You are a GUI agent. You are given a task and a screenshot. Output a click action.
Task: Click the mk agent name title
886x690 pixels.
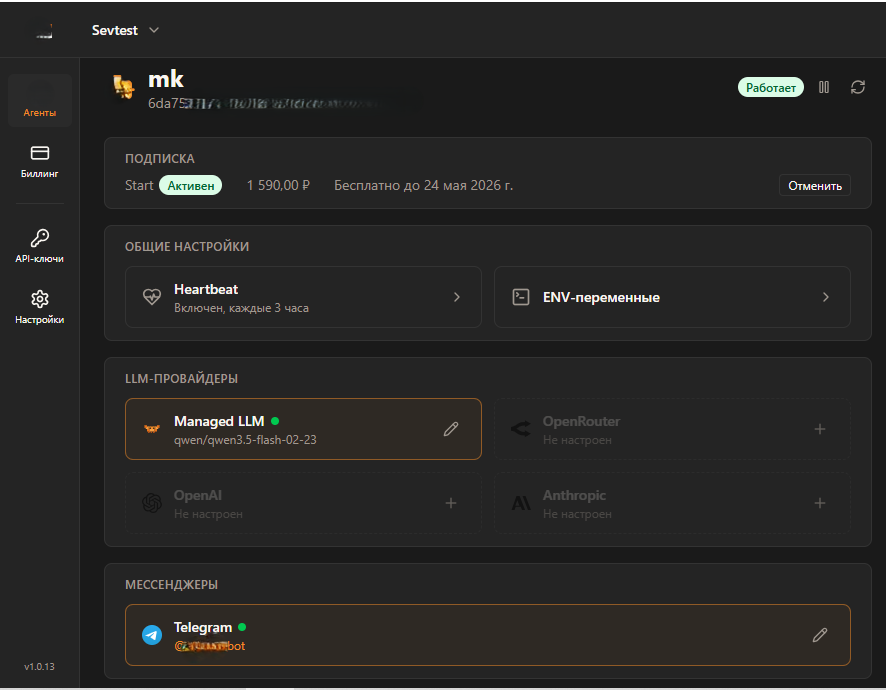[x=166, y=80]
